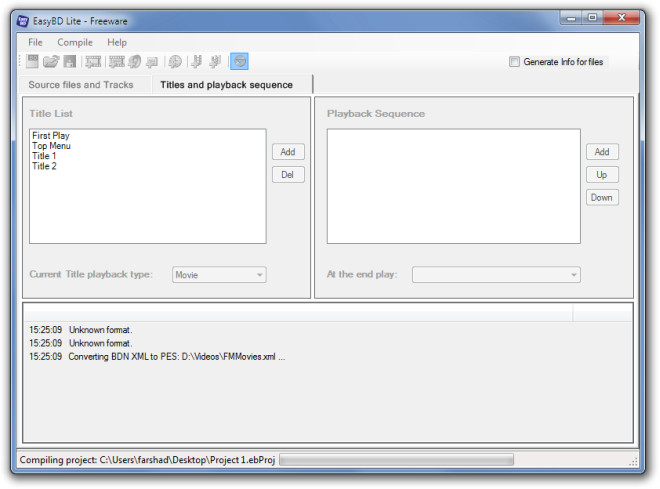Click the Up button
The image size is (660, 489).
602,175
